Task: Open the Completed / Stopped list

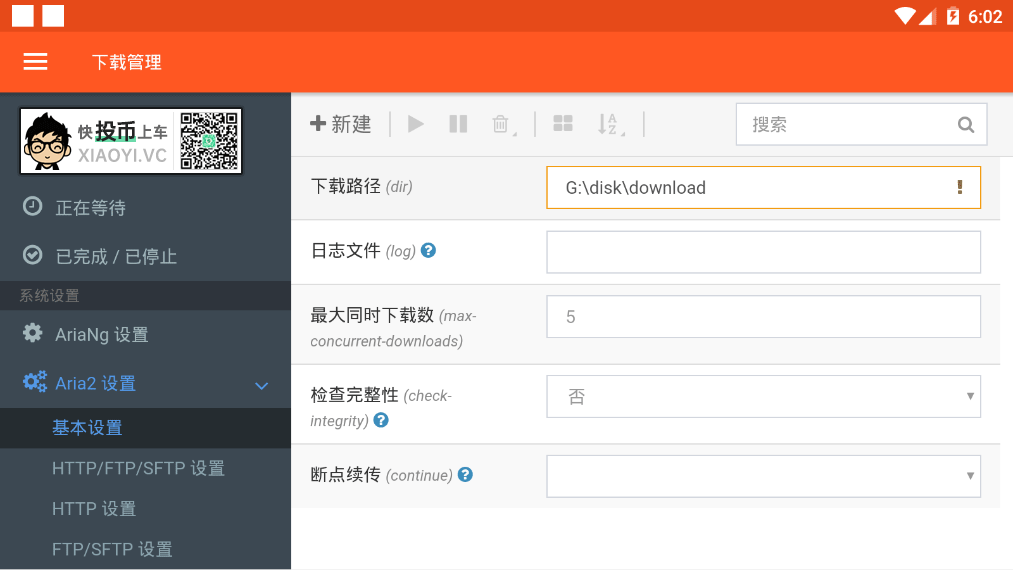Action: (145, 256)
